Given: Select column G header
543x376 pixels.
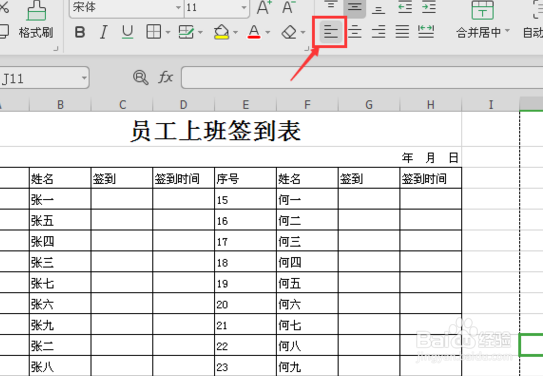Looking at the screenshot, I should click(x=369, y=105).
